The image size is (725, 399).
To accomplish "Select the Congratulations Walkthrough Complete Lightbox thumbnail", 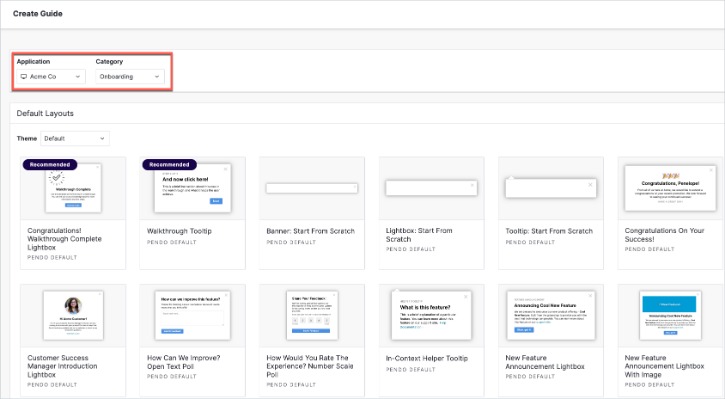I will tap(73, 188).
